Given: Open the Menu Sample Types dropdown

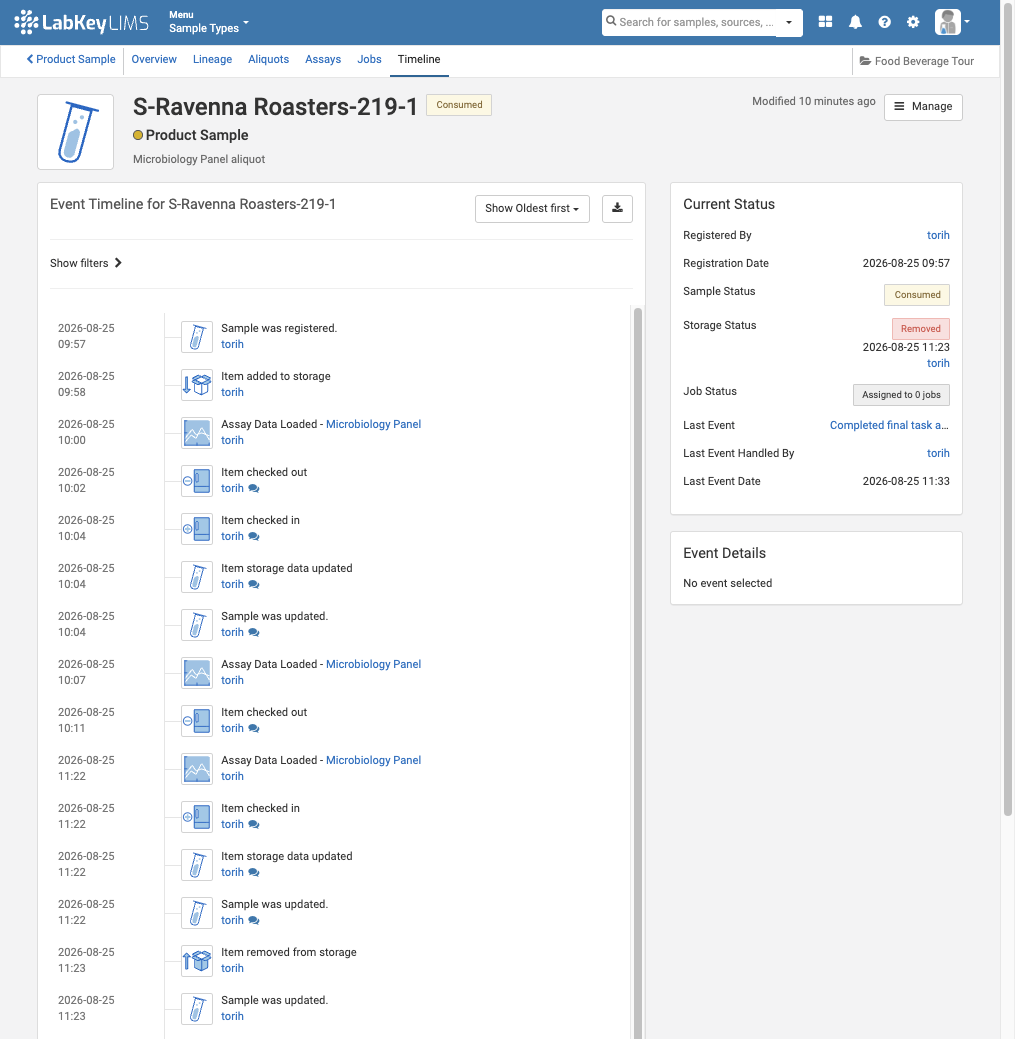Looking at the screenshot, I should click(x=208, y=22).
